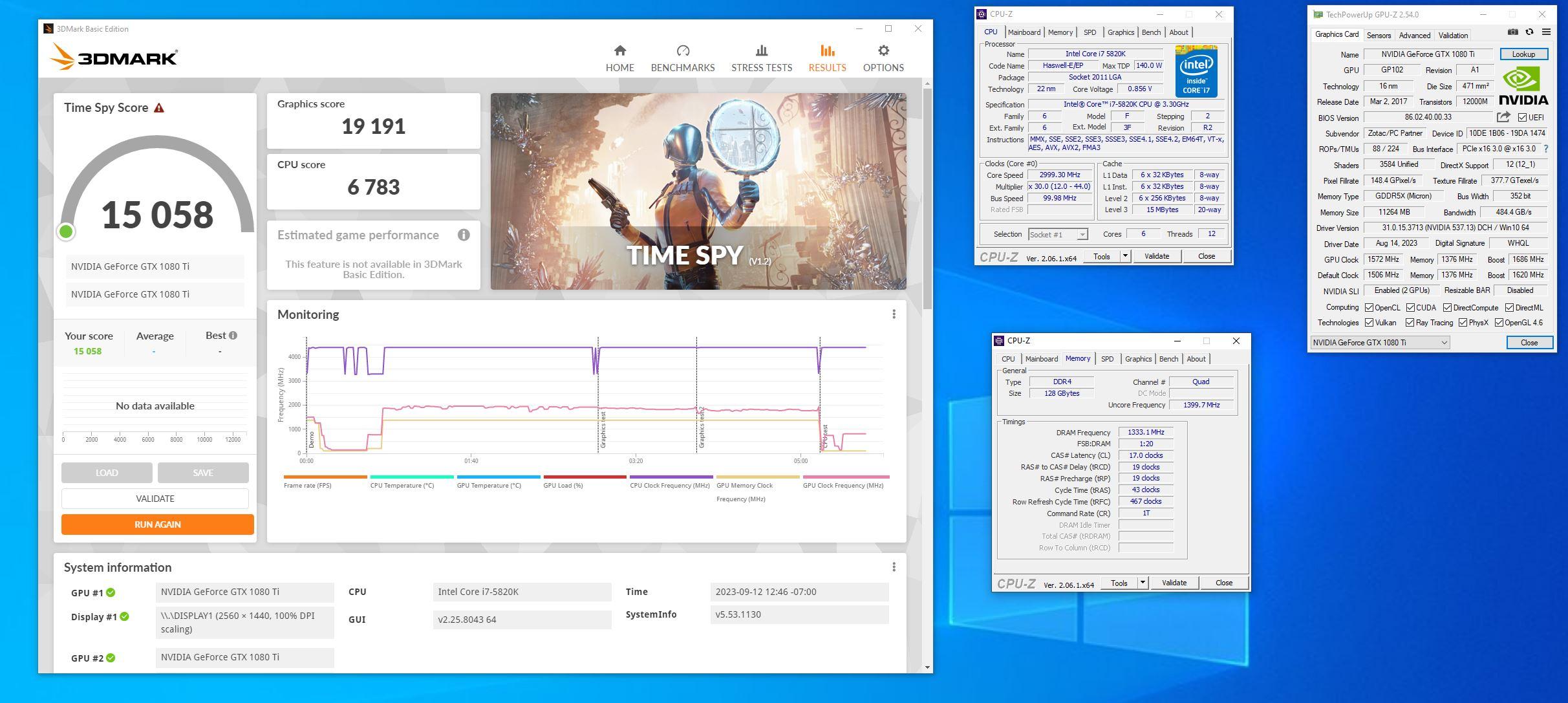Switch to Sensors tab in GPU-Z

pyautogui.click(x=1379, y=36)
